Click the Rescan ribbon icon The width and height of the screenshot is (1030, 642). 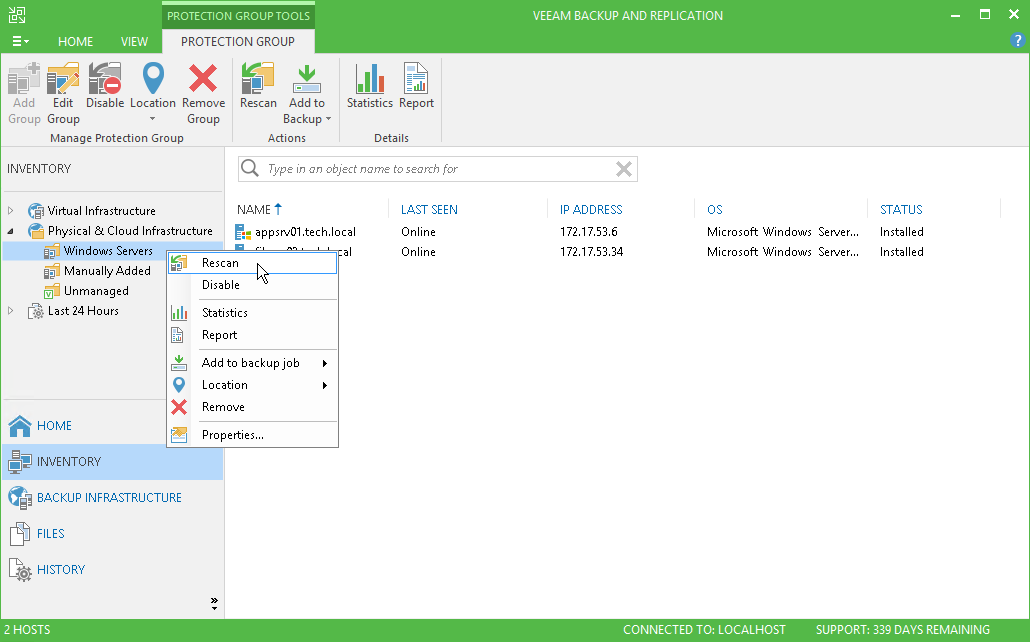(x=258, y=79)
